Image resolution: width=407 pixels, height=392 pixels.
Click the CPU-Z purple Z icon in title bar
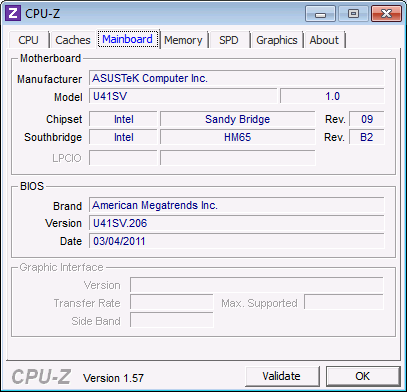13,14
